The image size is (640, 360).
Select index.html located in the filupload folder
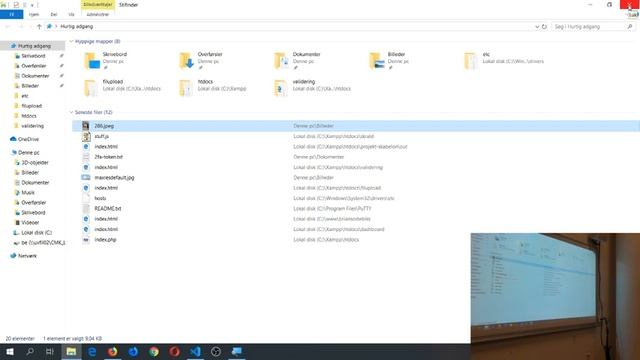coord(355,188)
